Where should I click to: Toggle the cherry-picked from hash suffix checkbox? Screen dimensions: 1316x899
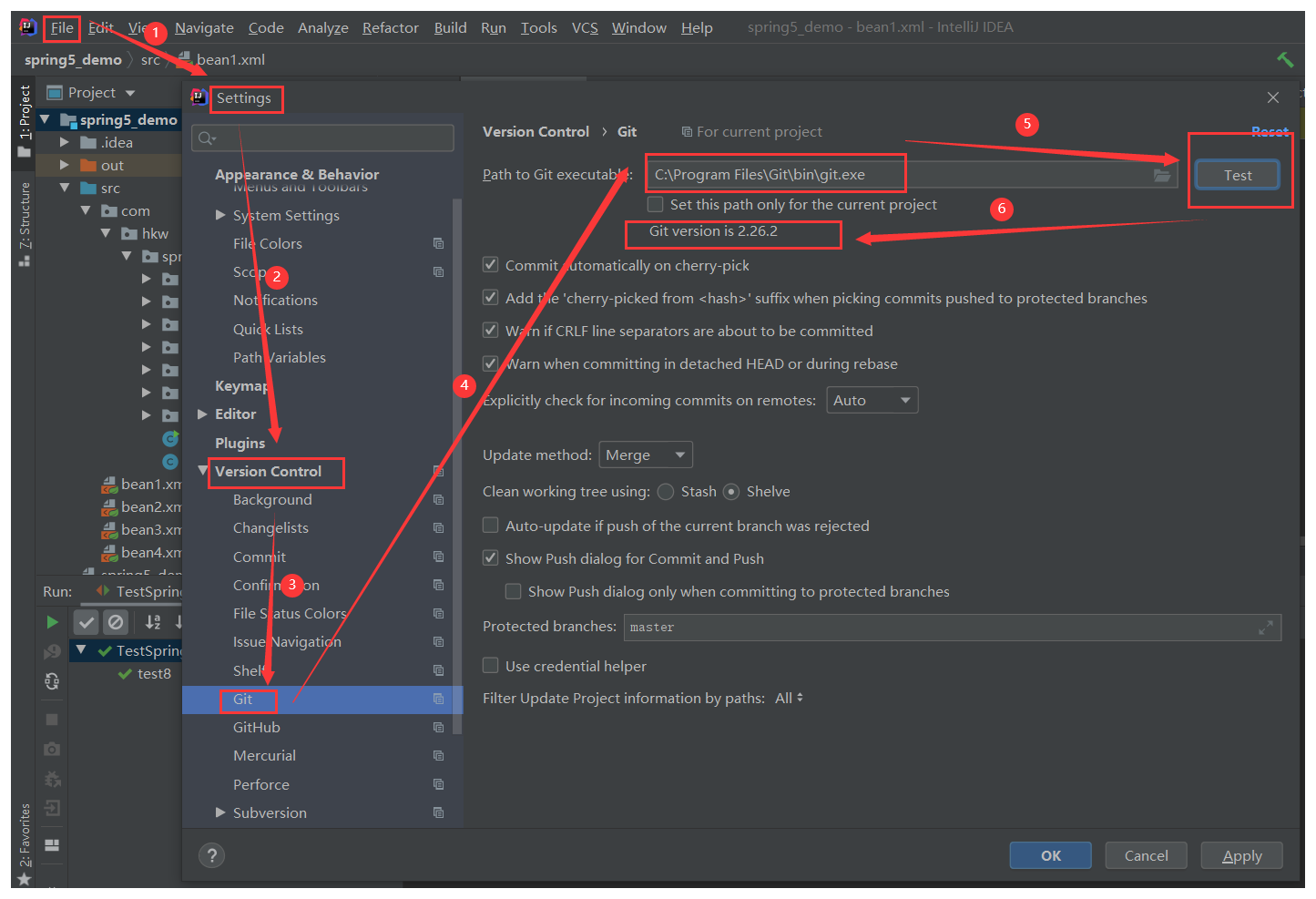pyautogui.click(x=490, y=298)
